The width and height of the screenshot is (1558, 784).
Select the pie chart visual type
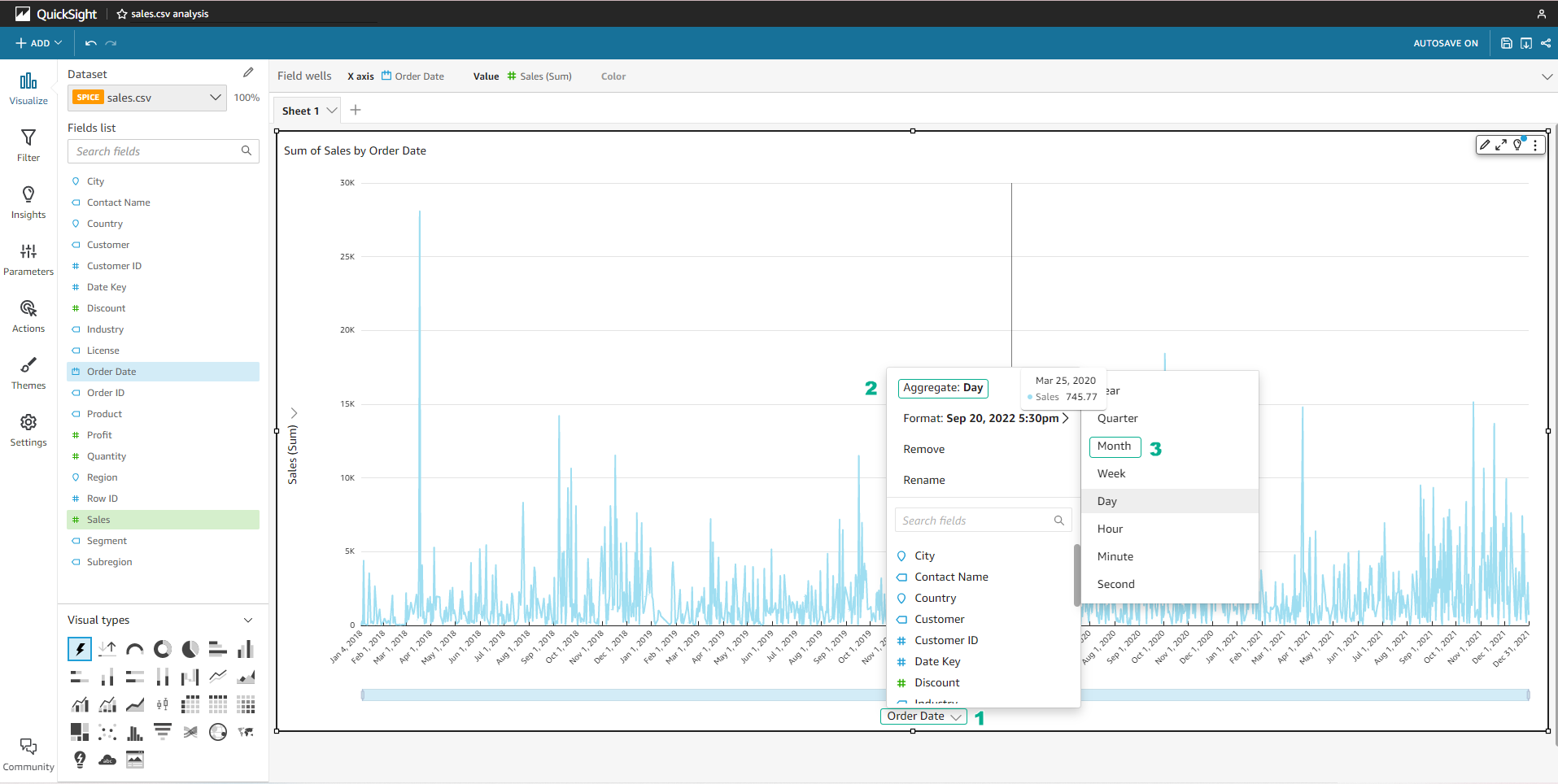coord(190,649)
